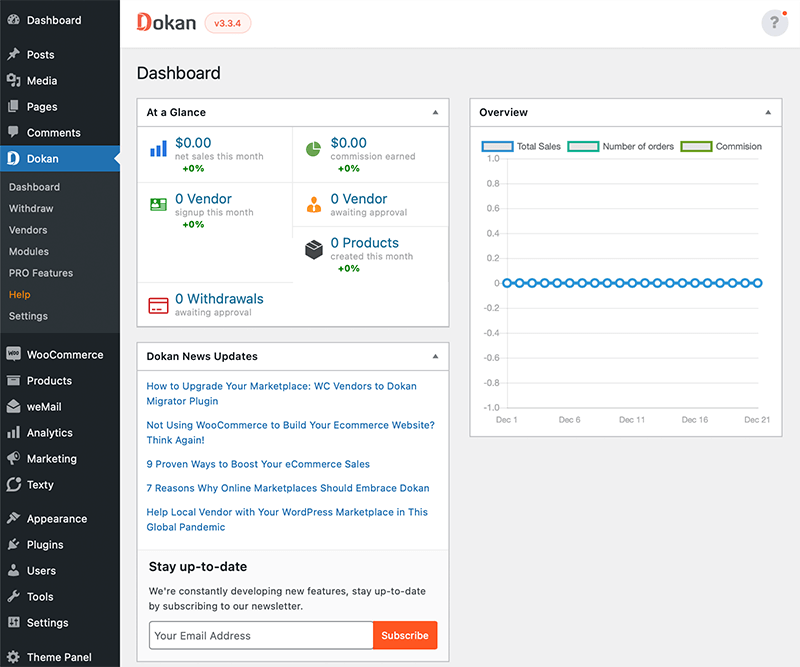Click 0 Vendor awaiting approval

click(359, 199)
